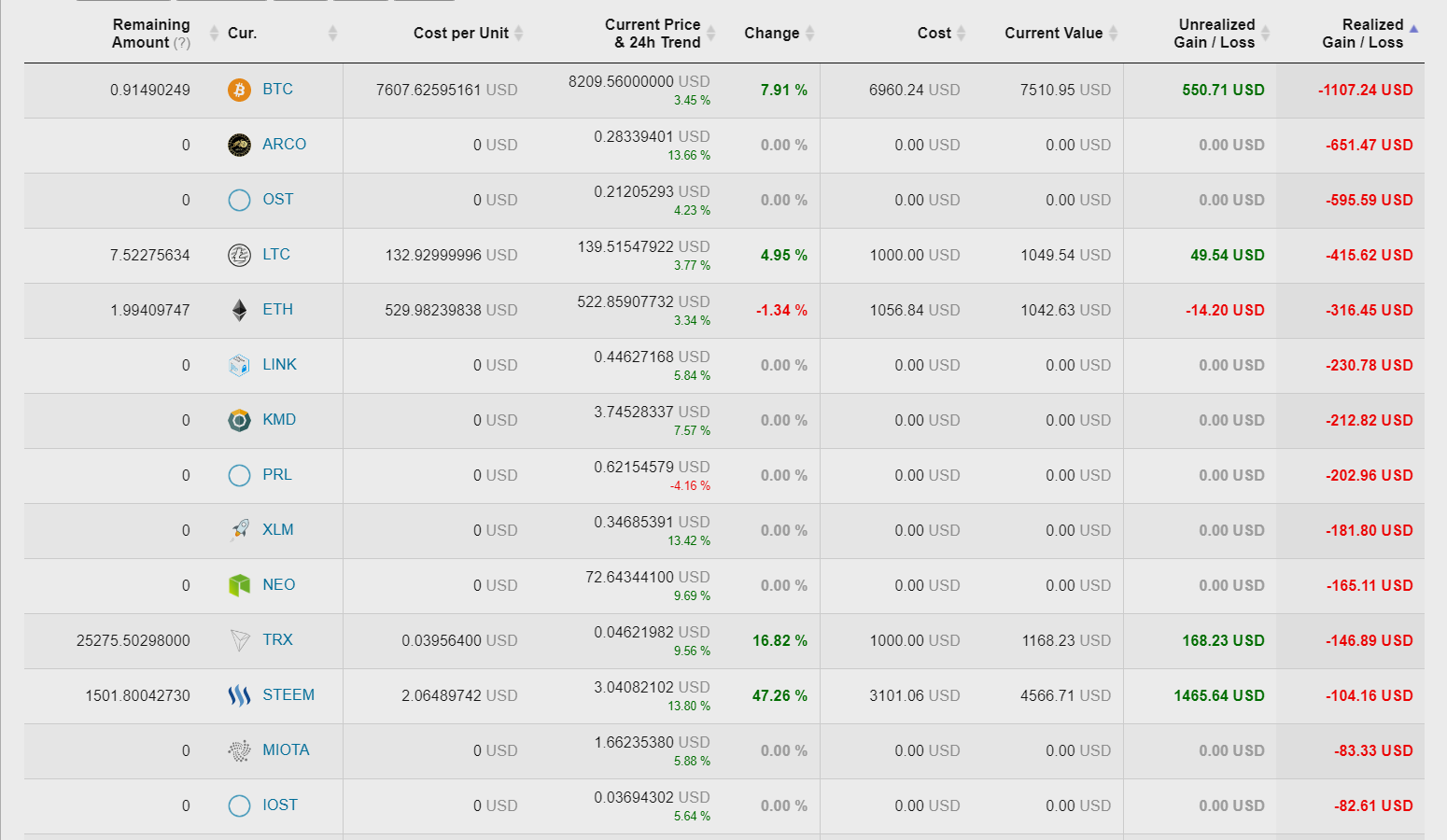The width and height of the screenshot is (1447, 840).
Task: Open the MIOTA currency link
Action: tap(286, 750)
